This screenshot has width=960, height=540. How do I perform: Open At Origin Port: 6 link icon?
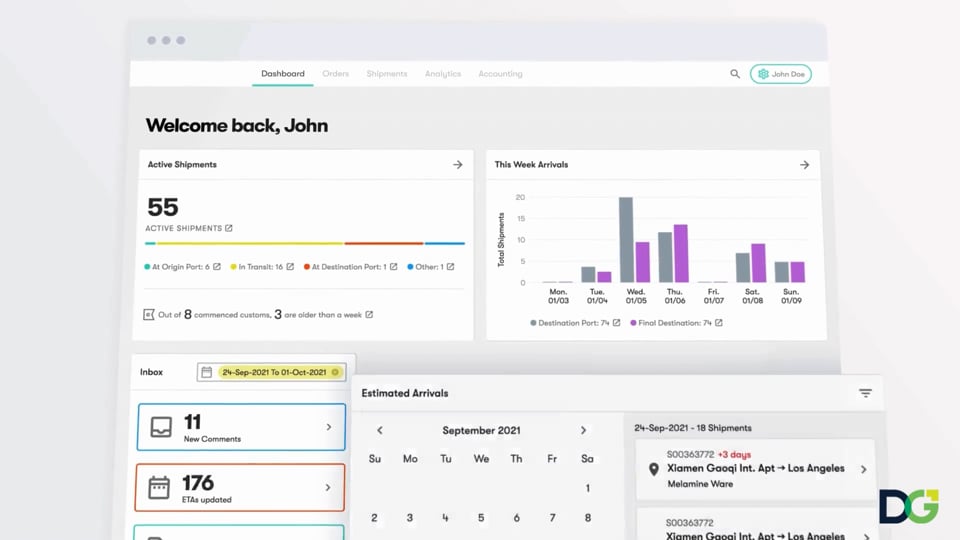pos(217,266)
